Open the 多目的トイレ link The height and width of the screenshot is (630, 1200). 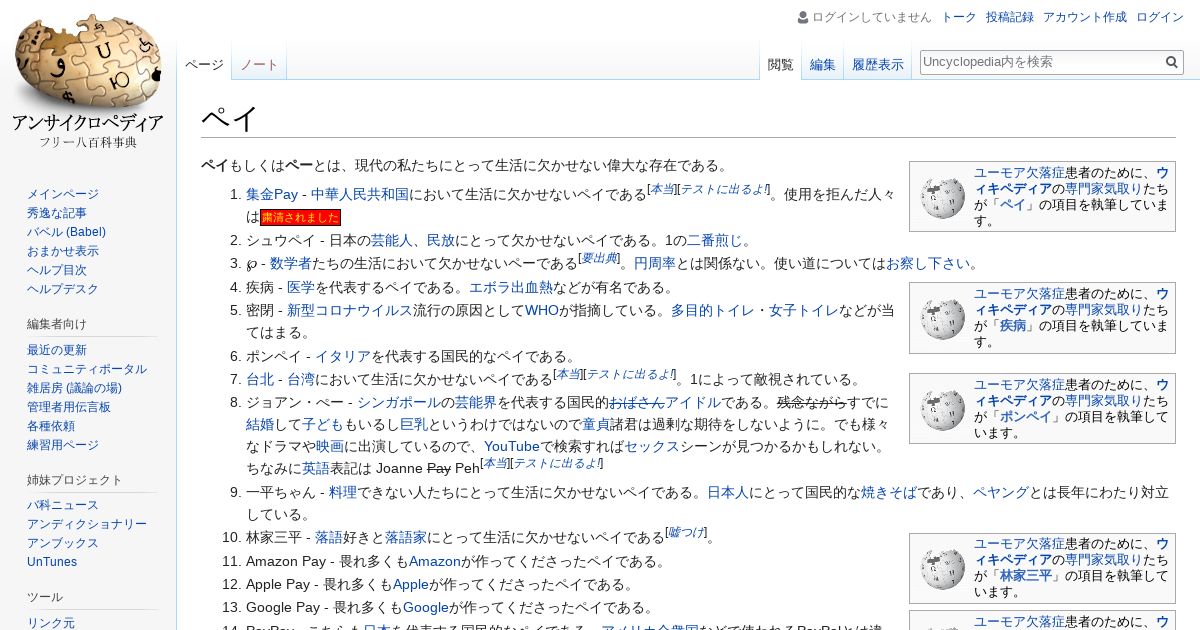712,310
